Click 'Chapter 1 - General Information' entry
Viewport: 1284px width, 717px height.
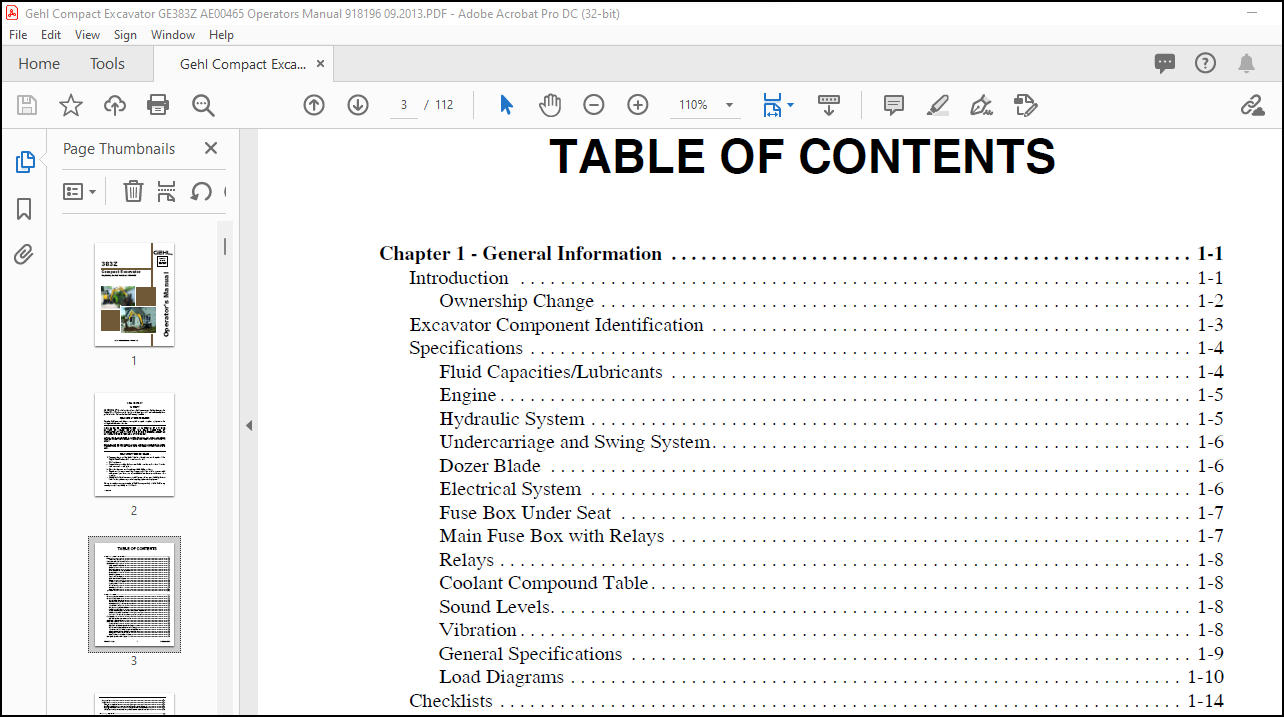pyautogui.click(x=520, y=254)
